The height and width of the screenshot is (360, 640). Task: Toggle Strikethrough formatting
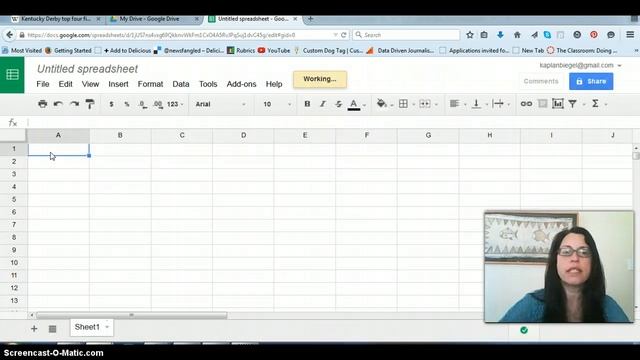338,104
